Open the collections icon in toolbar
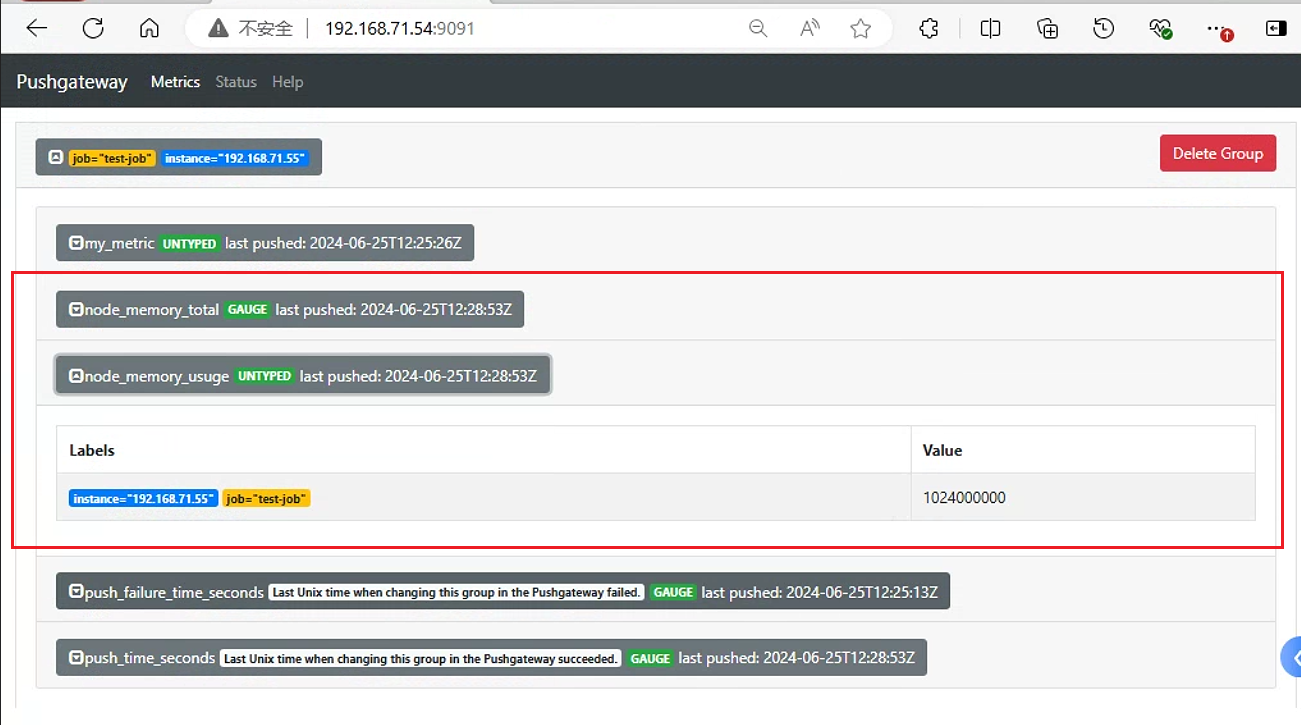The width and height of the screenshot is (1301, 725). point(1047,29)
